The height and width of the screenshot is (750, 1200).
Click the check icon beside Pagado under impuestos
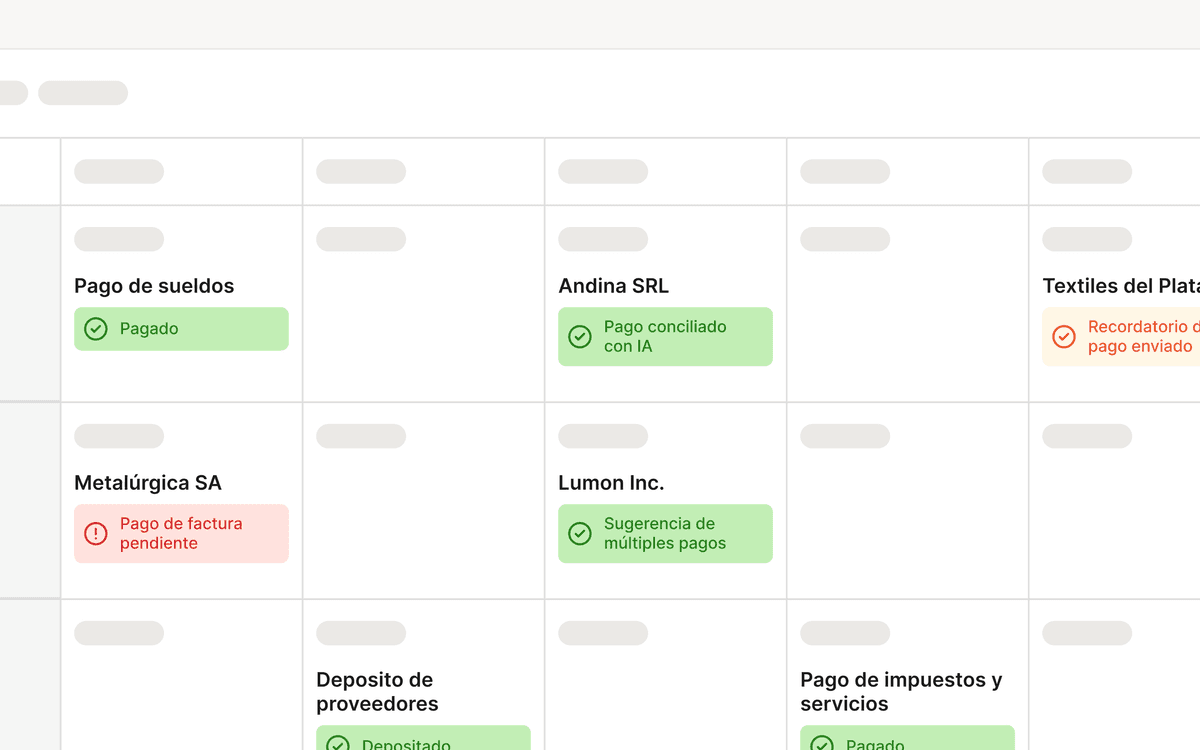[x=821, y=743]
